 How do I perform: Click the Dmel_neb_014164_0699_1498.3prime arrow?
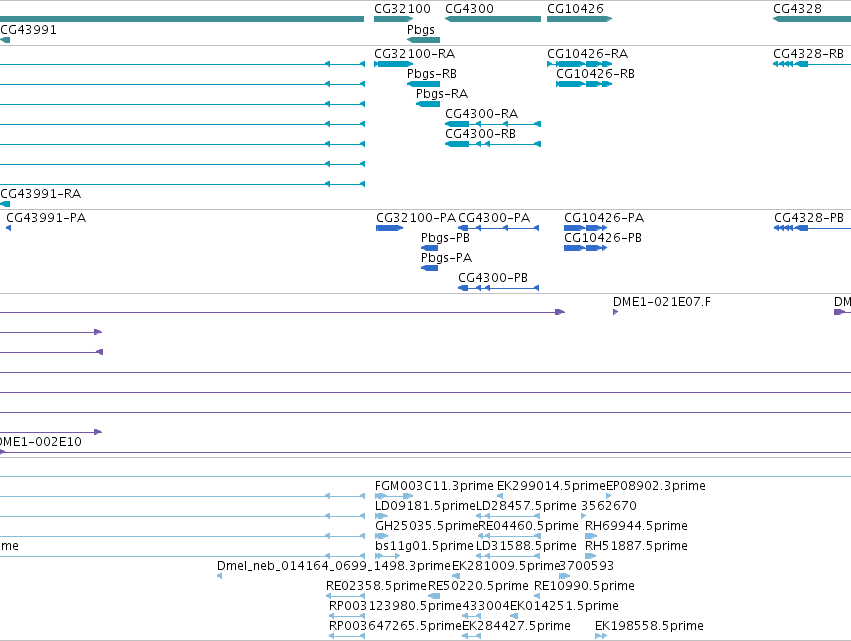[x=219, y=576]
